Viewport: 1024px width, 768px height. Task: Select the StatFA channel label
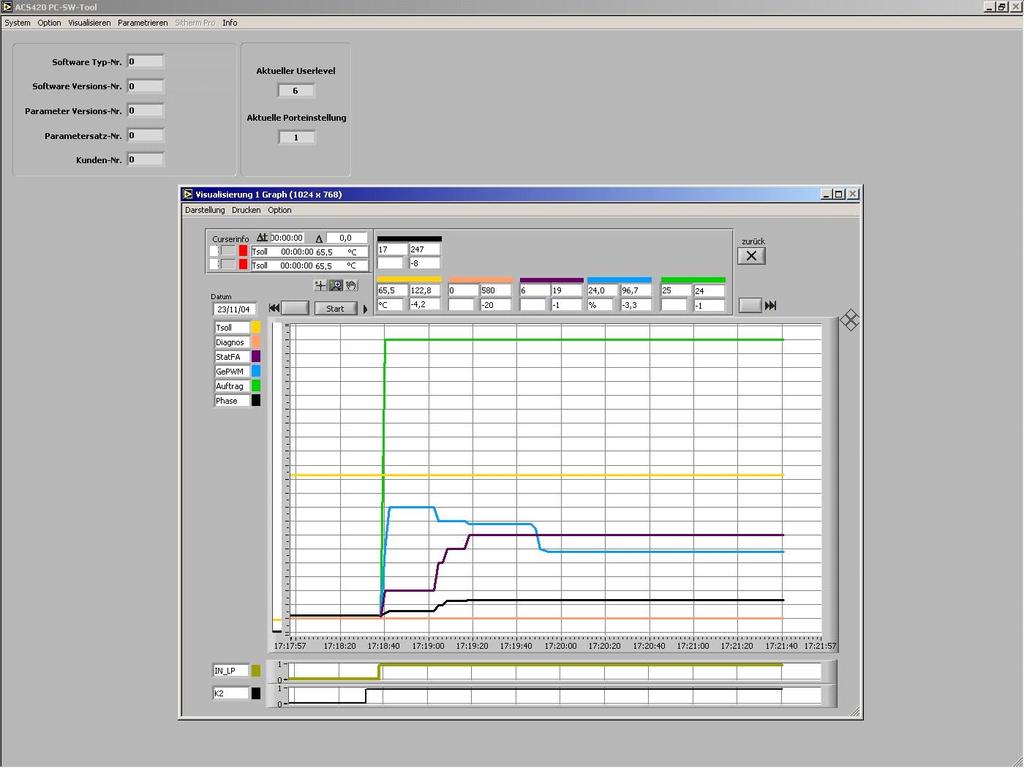coord(232,357)
